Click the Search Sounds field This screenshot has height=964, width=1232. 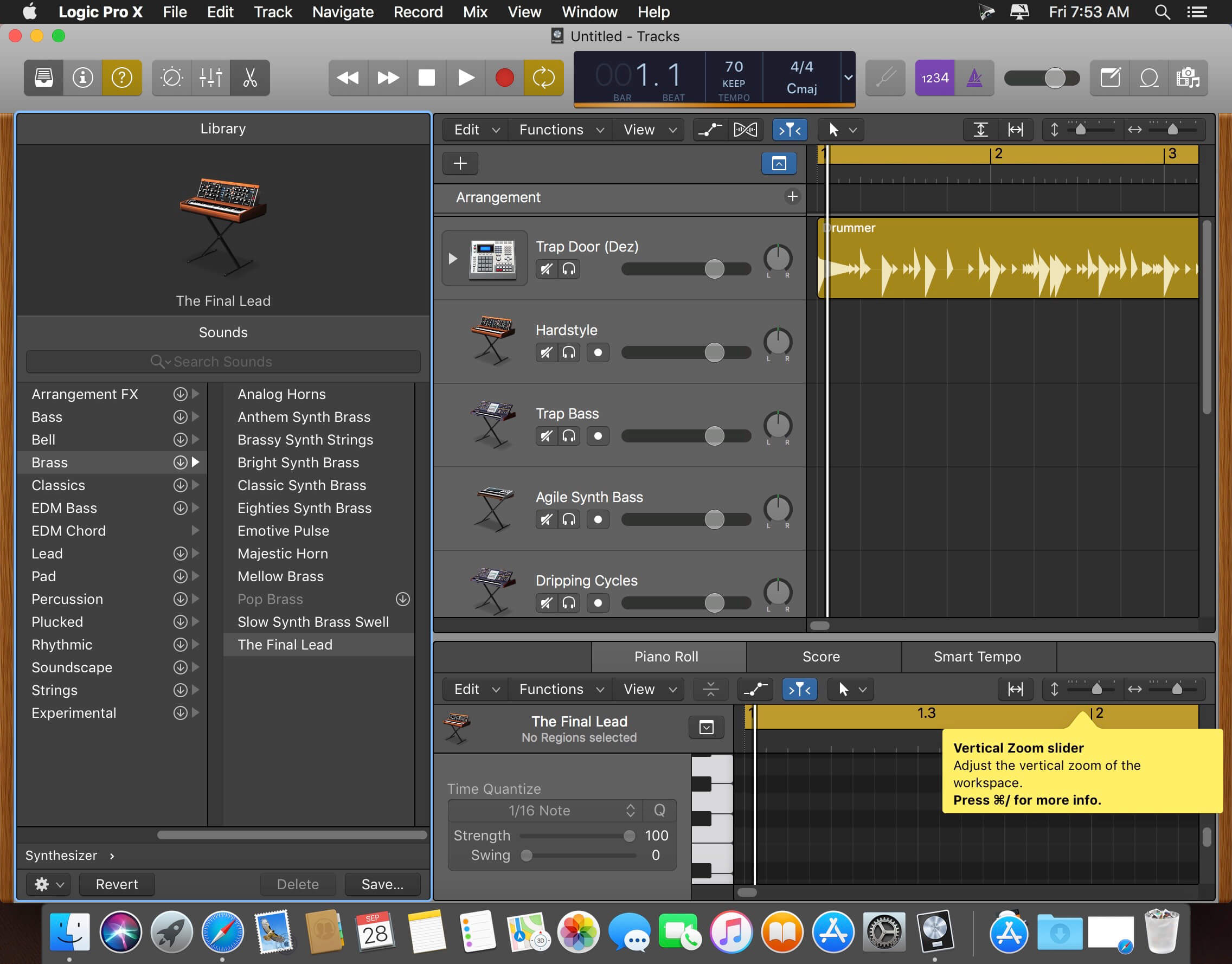pos(223,361)
